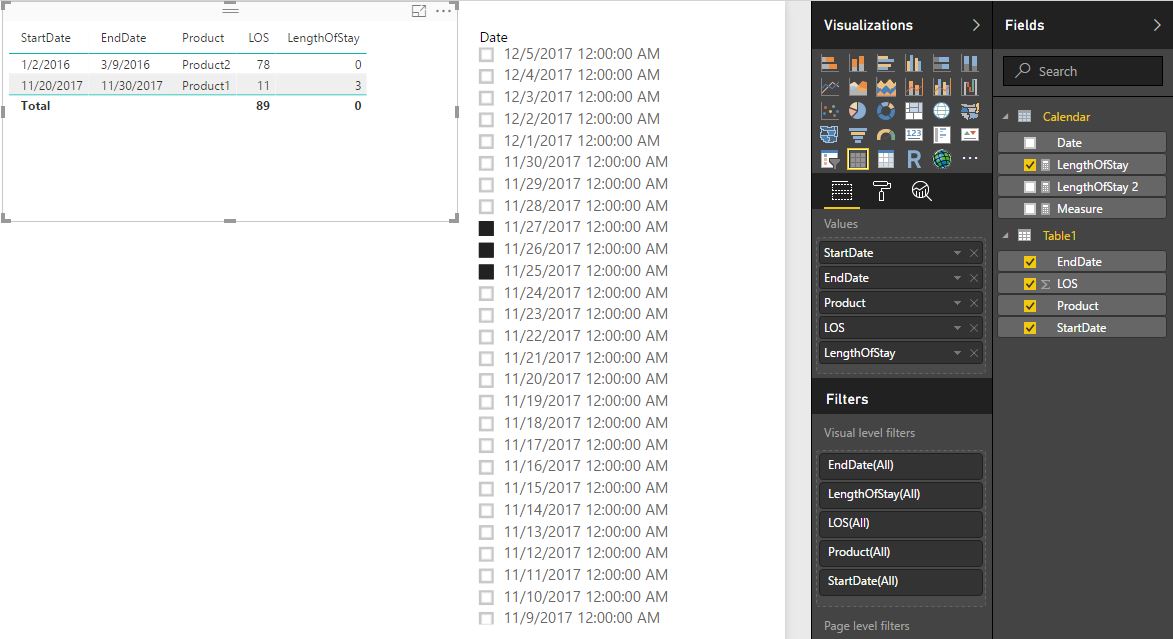Screen dimensions: 1173x639
Task: Collapse the Visualizations pane chevron
Action: tap(976, 25)
